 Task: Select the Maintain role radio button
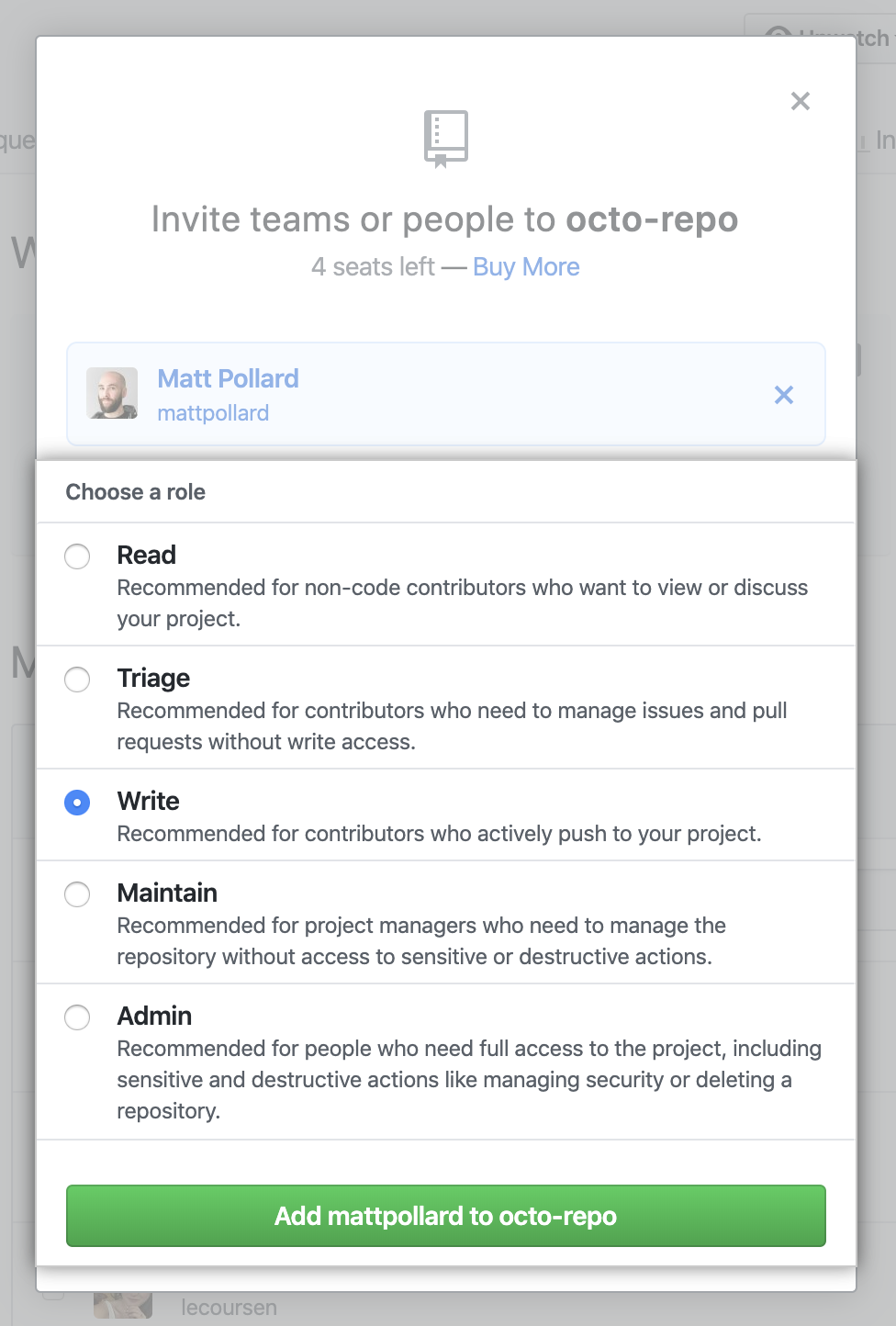77,894
